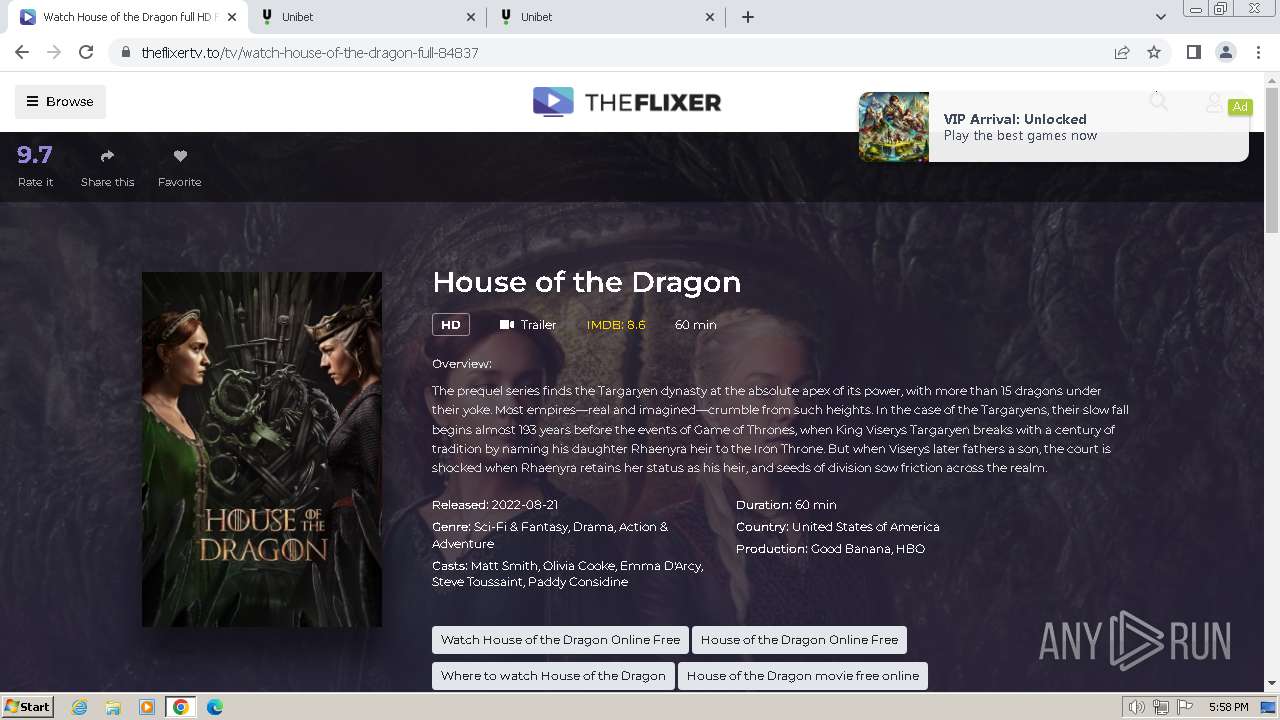Click Watch House of the Dragon Online Free tag
The image size is (1280, 720).
click(x=560, y=640)
